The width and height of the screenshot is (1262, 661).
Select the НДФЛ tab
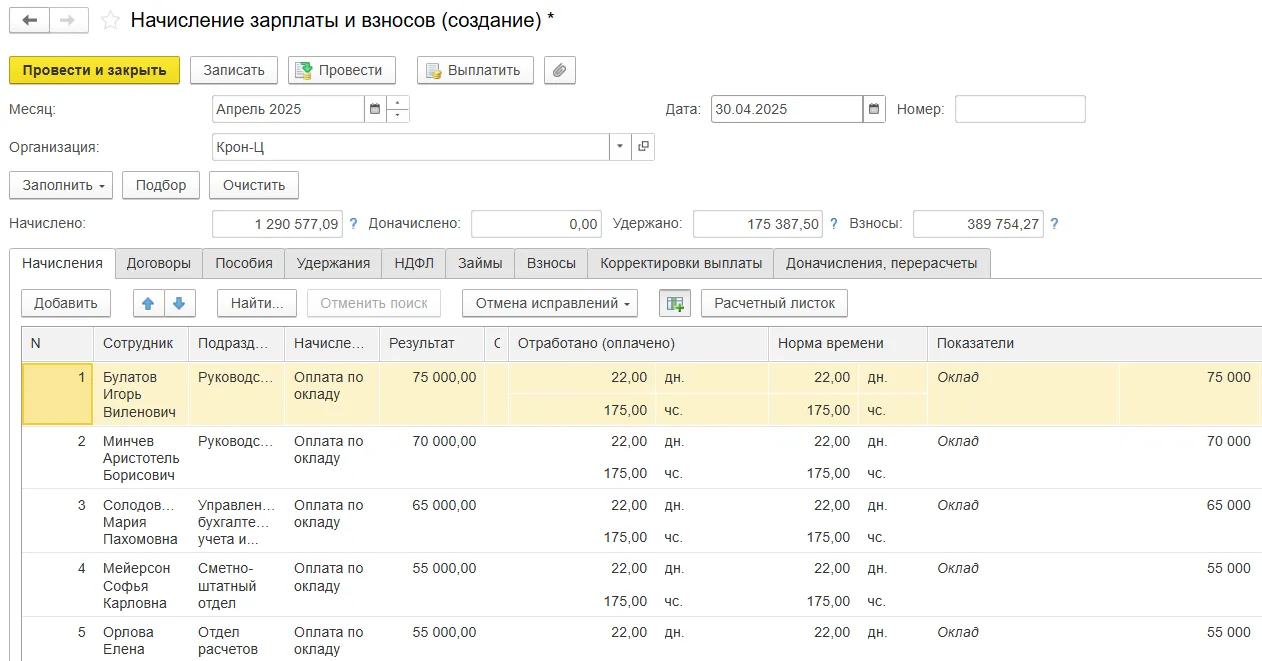(414, 263)
